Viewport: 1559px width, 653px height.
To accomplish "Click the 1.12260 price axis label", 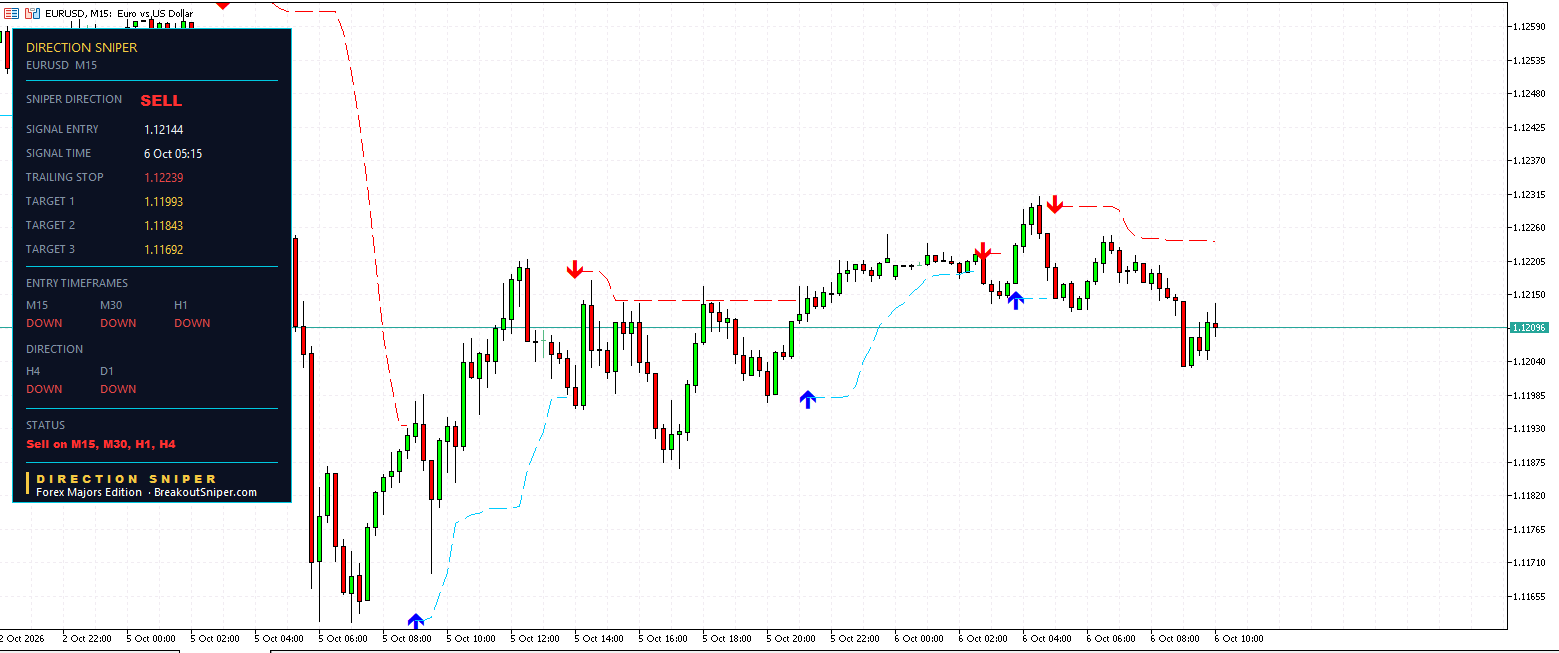I will (1531, 227).
